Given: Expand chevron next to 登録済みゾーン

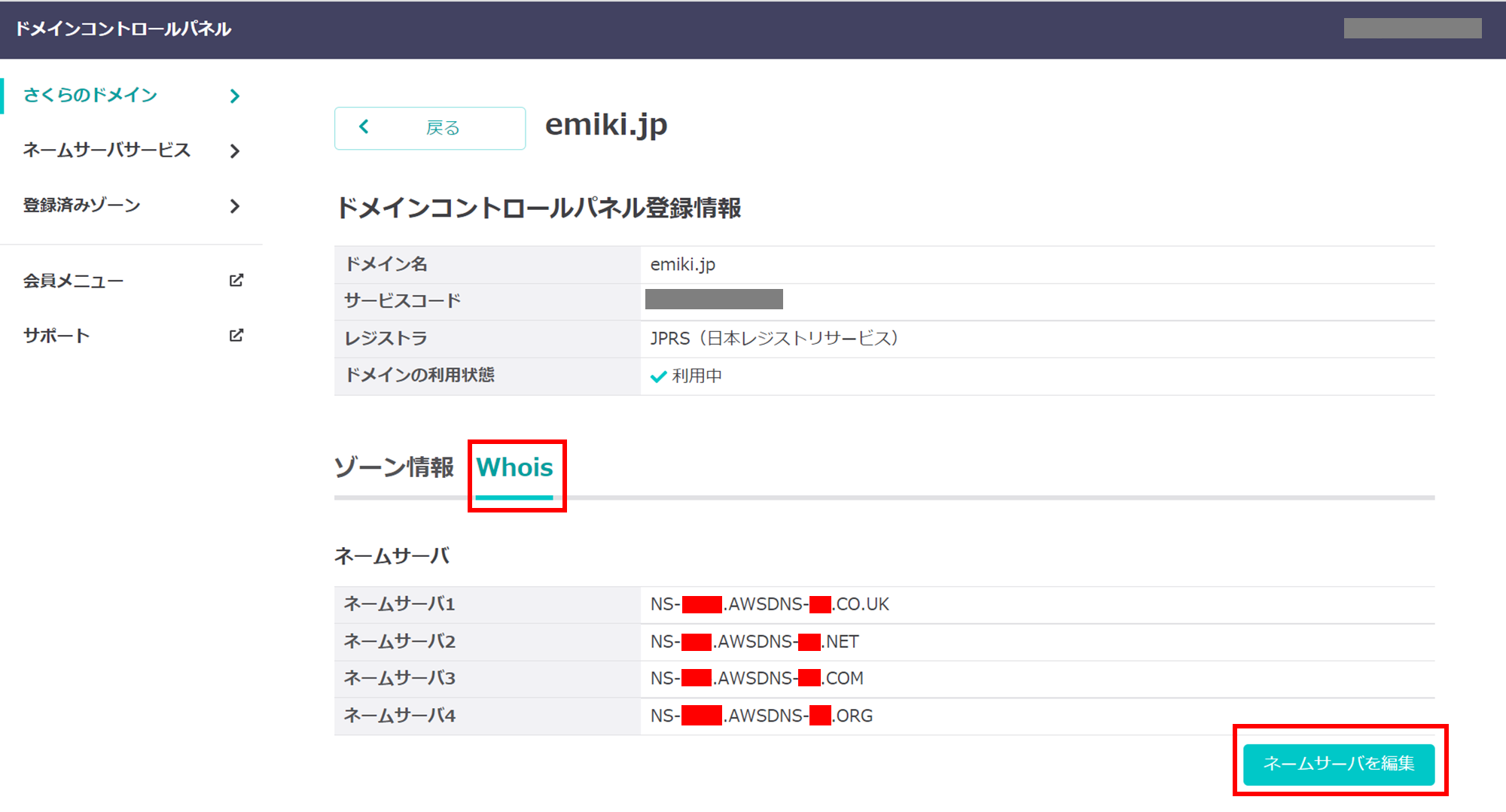Looking at the screenshot, I should click(235, 205).
